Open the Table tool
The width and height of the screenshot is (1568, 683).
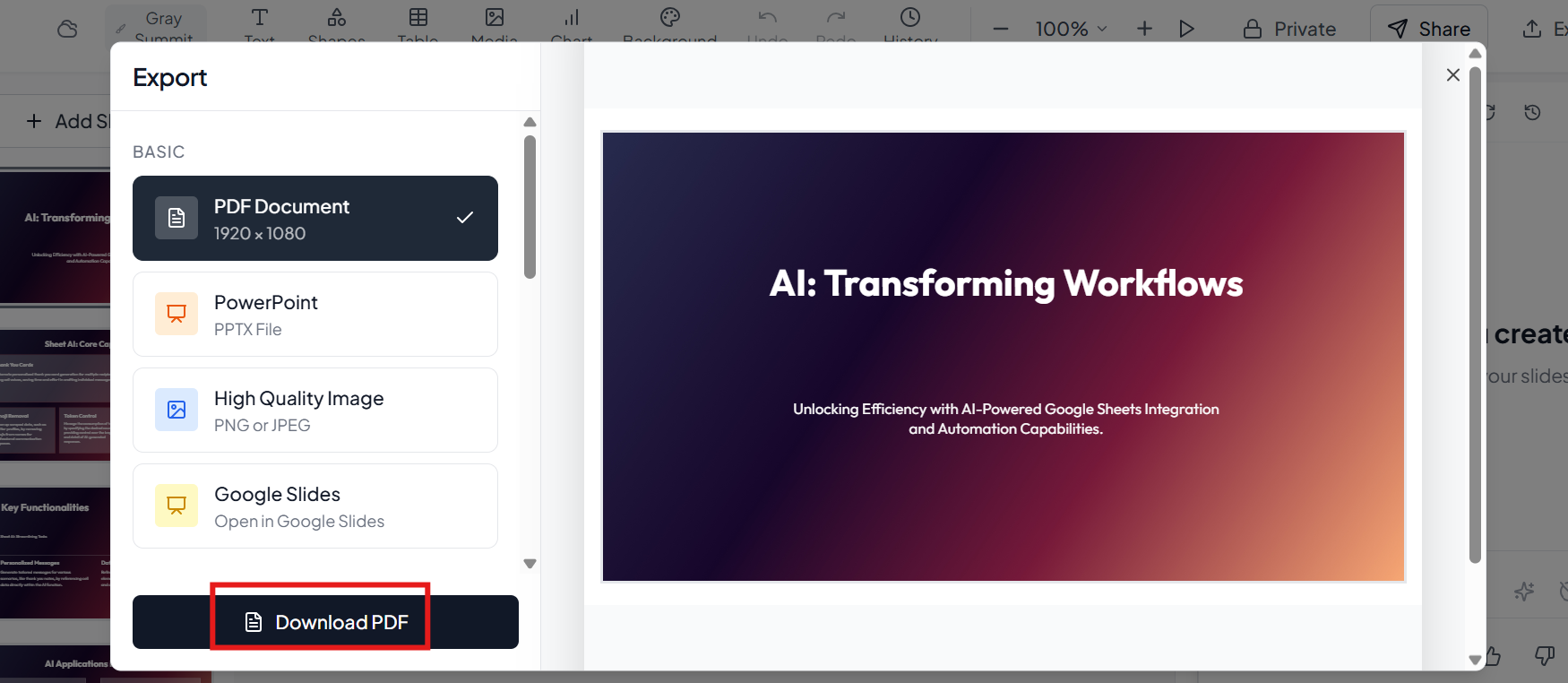coord(418,25)
